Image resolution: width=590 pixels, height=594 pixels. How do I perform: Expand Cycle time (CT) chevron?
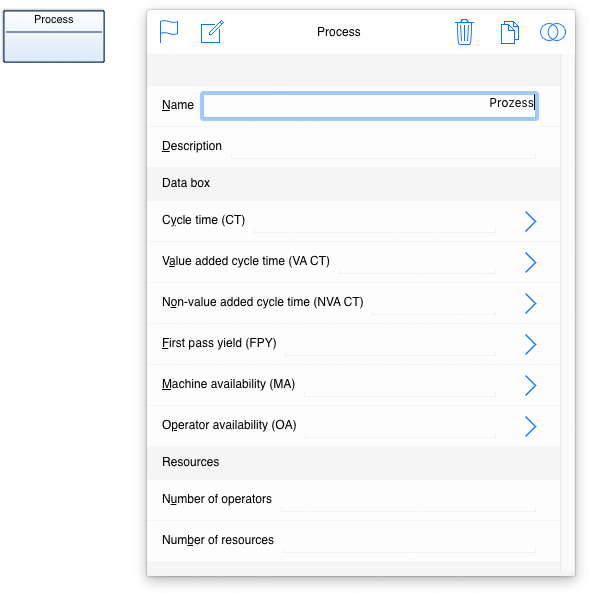coord(531,221)
